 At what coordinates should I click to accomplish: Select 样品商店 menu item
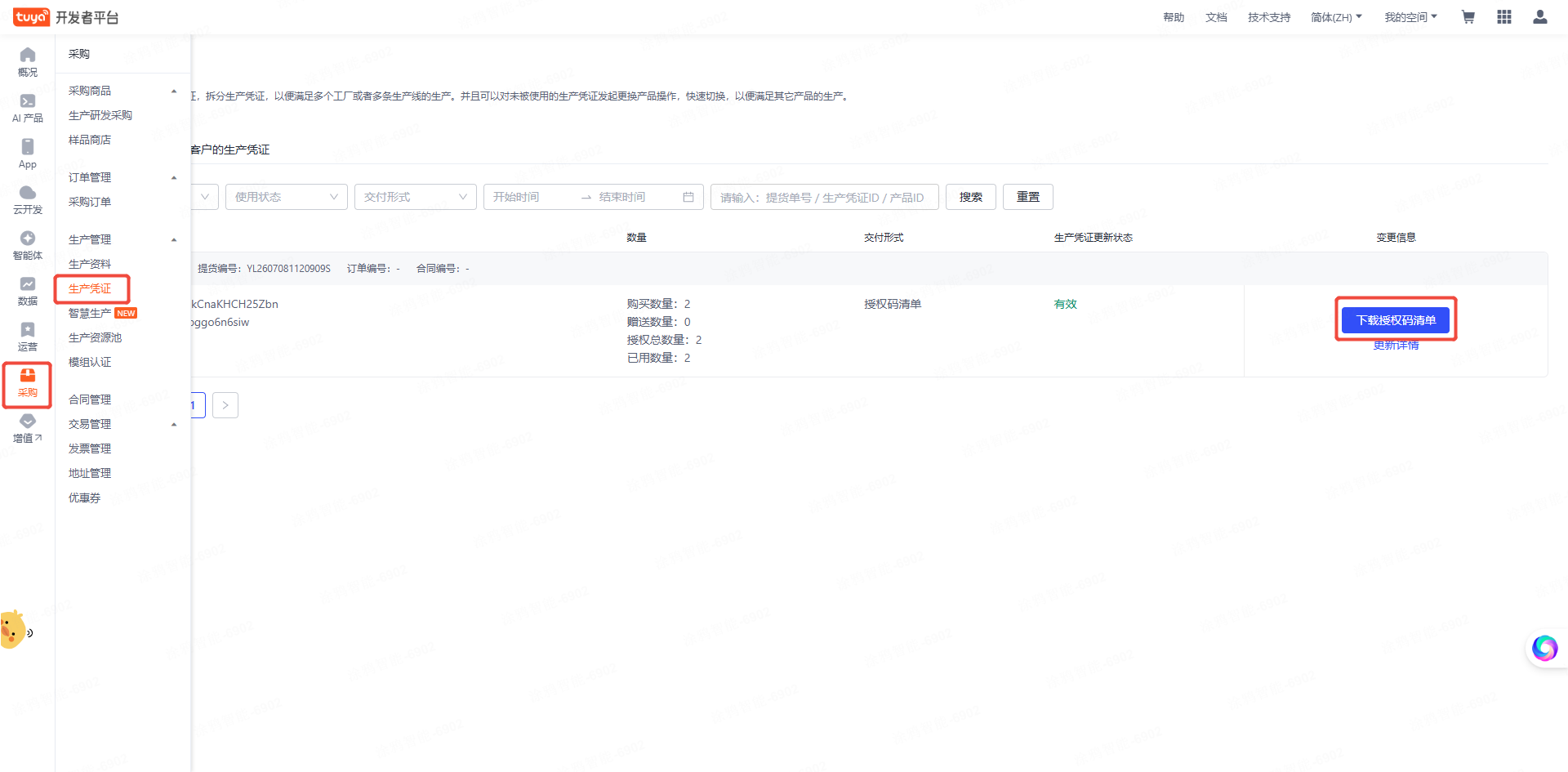[90, 140]
